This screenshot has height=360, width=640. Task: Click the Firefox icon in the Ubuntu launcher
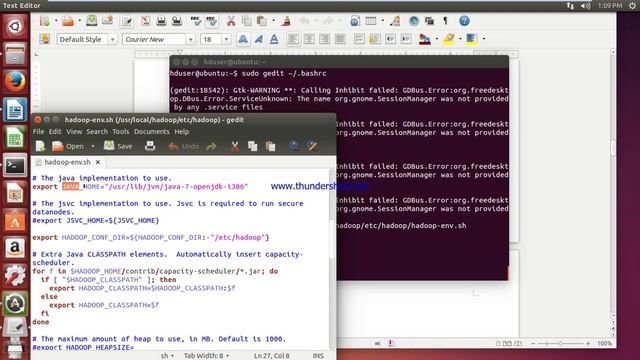[x=15, y=82]
